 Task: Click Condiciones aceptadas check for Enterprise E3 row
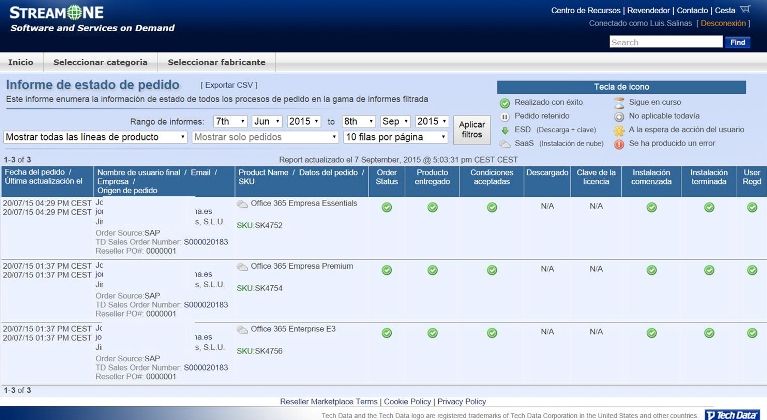coord(492,333)
